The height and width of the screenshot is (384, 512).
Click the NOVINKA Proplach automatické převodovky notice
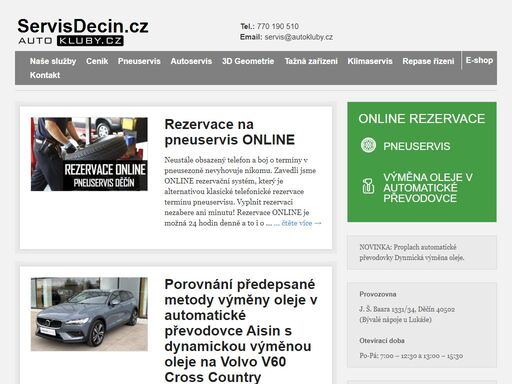pos(412,252)
